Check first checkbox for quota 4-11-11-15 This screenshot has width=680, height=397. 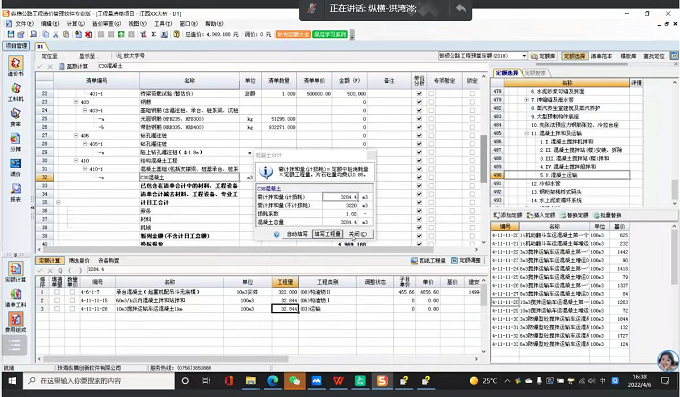(x=57, y=300)
